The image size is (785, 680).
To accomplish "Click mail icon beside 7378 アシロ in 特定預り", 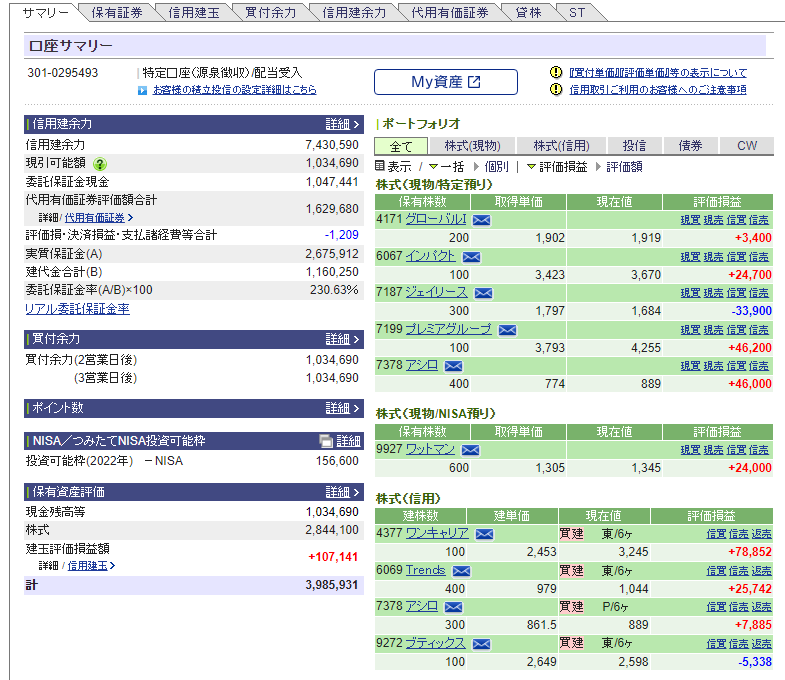I will (x=454, y=367).
